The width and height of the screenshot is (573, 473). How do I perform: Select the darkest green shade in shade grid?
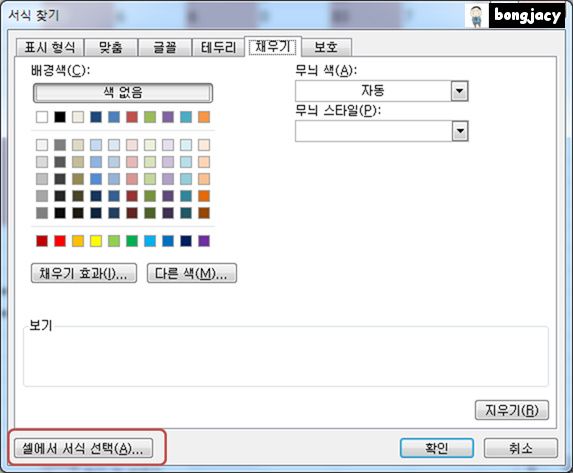[x=150, y=213]
